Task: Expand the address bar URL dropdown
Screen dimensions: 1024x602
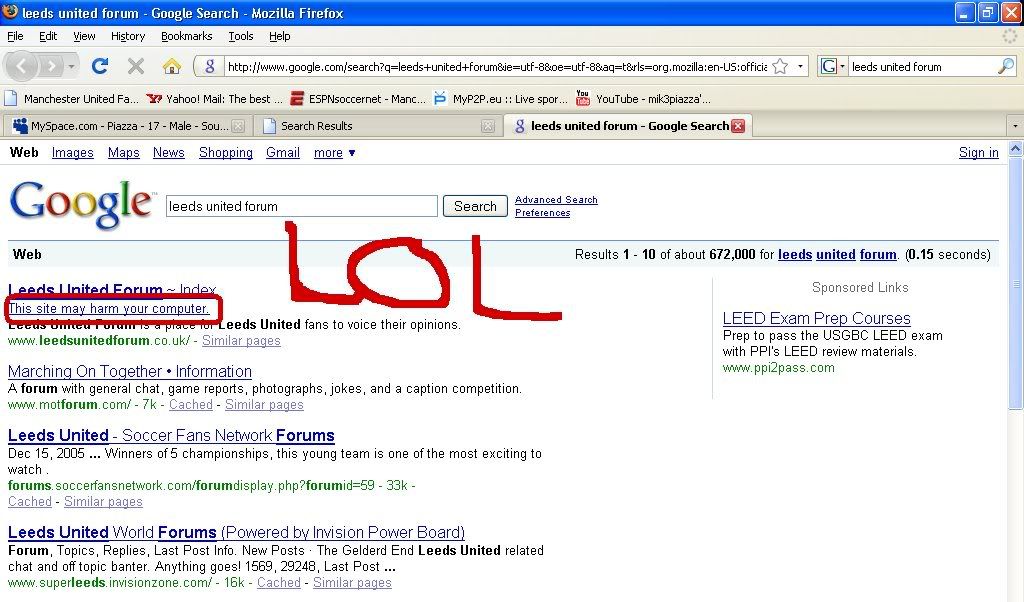Action: (x=800, y=66)
